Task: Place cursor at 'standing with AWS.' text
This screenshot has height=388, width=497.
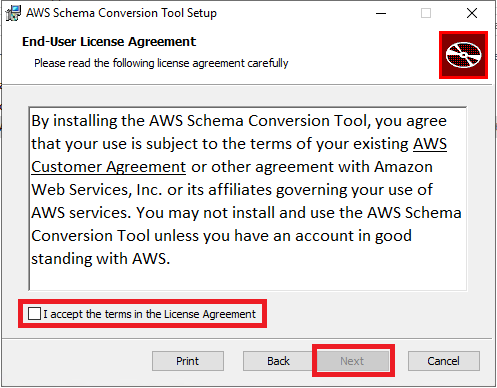Action: pyautogui.click(x=101, y=259)
